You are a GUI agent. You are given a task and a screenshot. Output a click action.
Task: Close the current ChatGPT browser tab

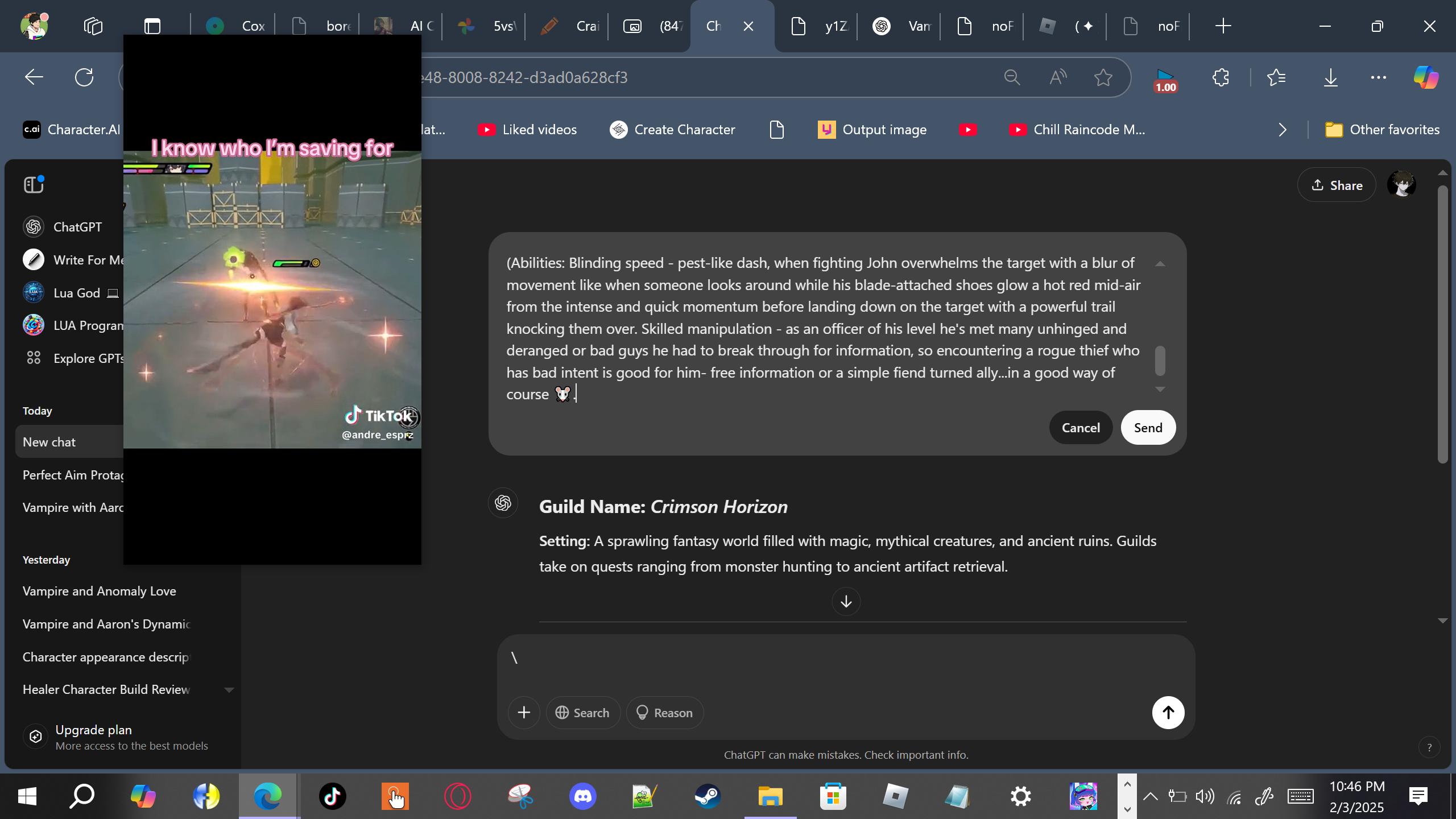pyautogui.click(x=748, y=26)
